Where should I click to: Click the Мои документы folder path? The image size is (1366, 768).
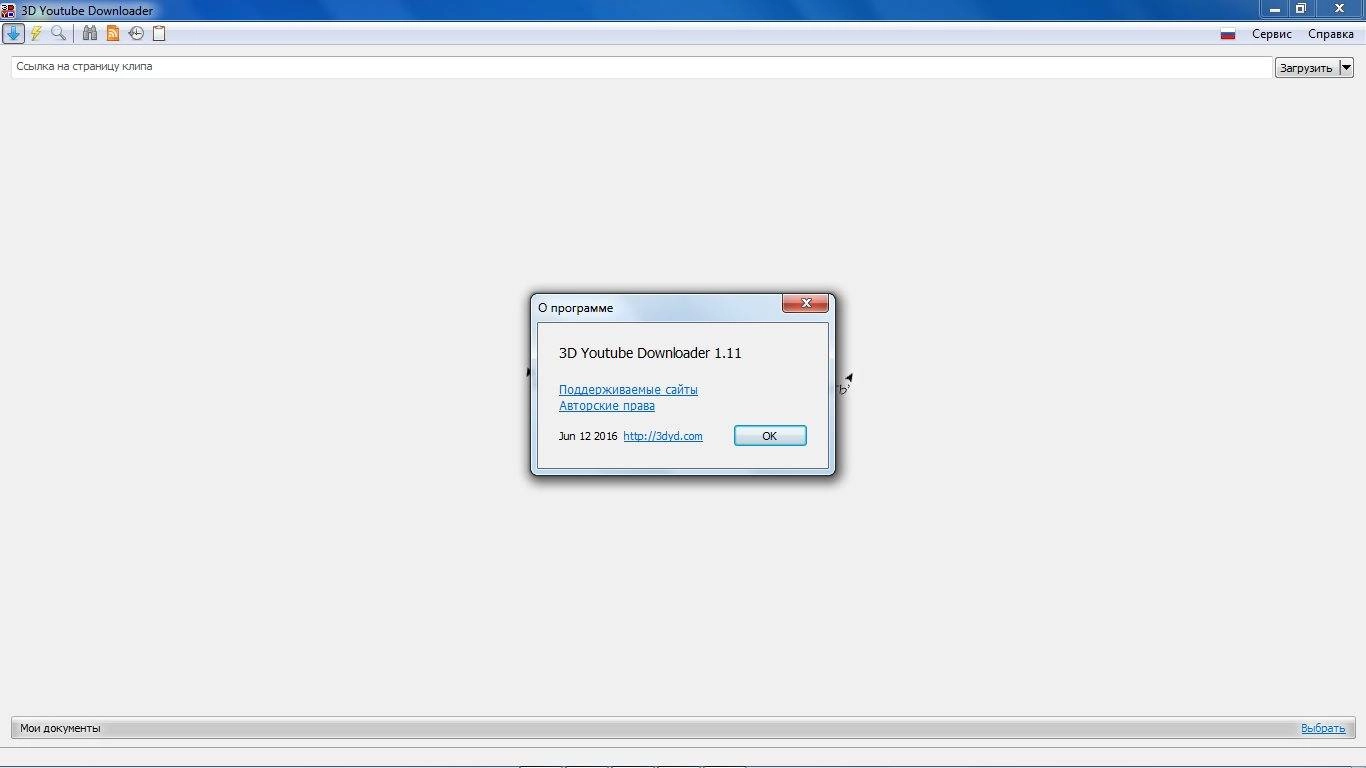tap(61, 728)
